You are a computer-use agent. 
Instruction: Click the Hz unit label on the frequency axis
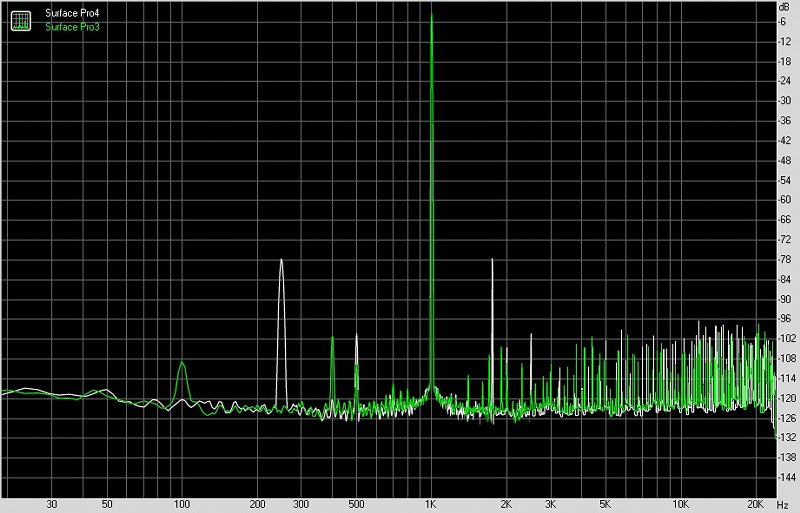click(x=782, y=505)
